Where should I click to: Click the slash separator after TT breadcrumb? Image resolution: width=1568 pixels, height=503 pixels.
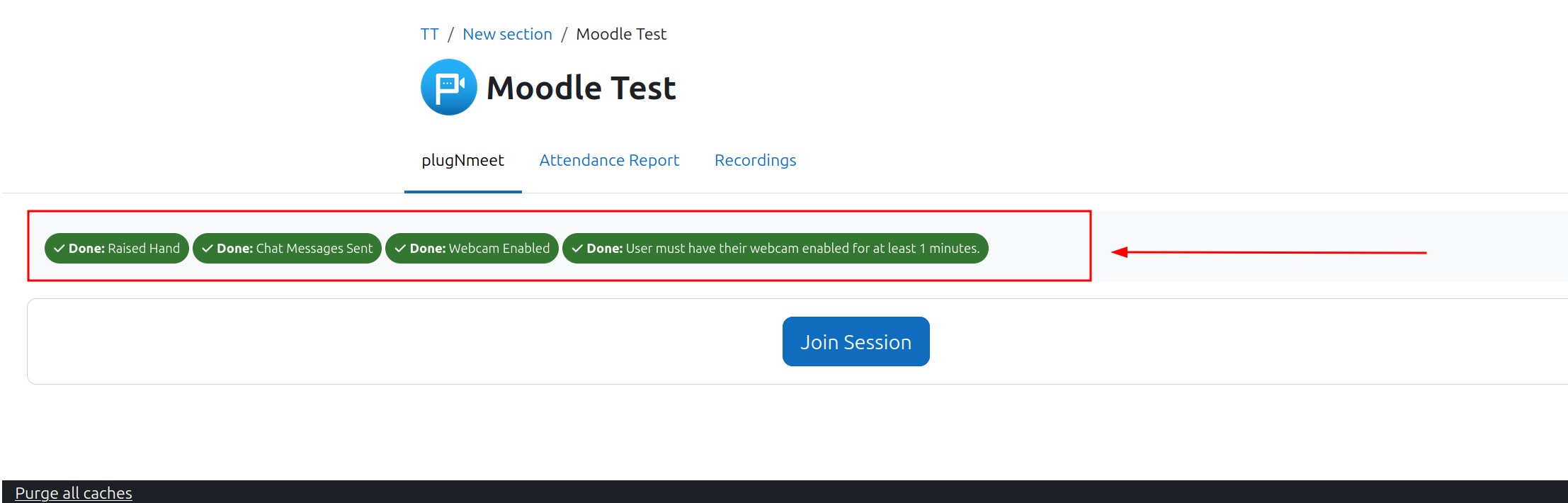click(x=450, y=34)
